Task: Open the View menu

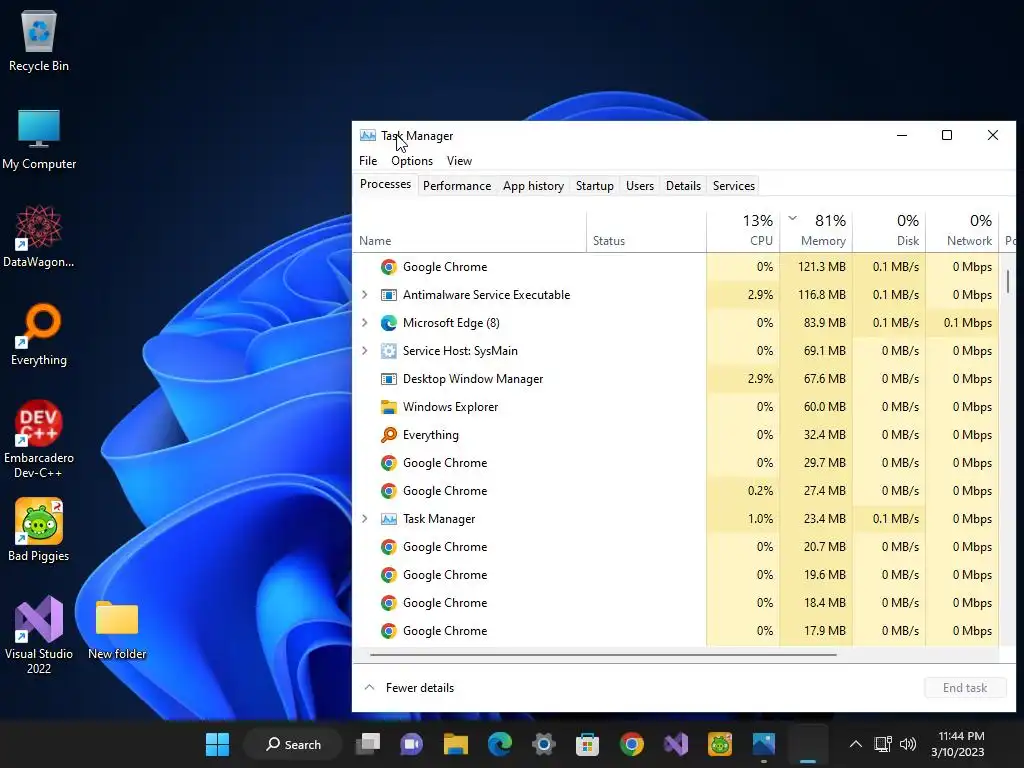Action: 459,161
